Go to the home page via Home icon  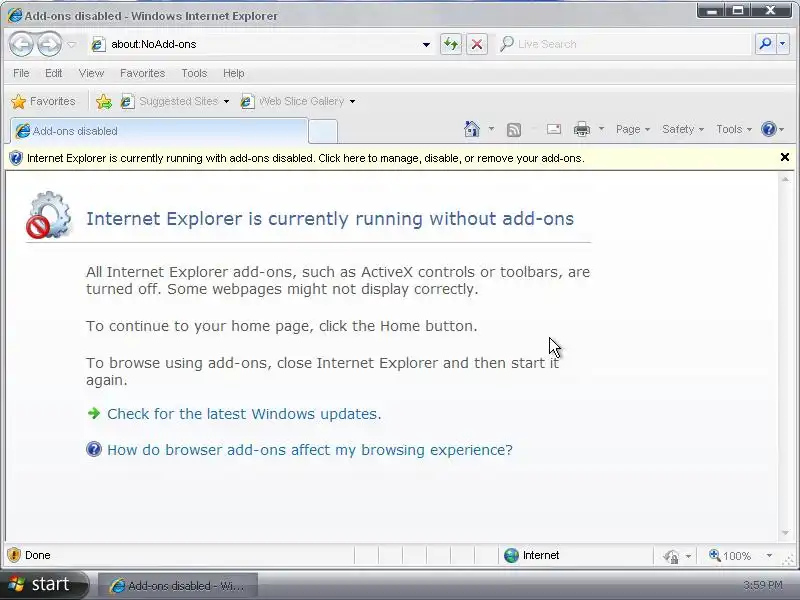[x=472, y=129]
